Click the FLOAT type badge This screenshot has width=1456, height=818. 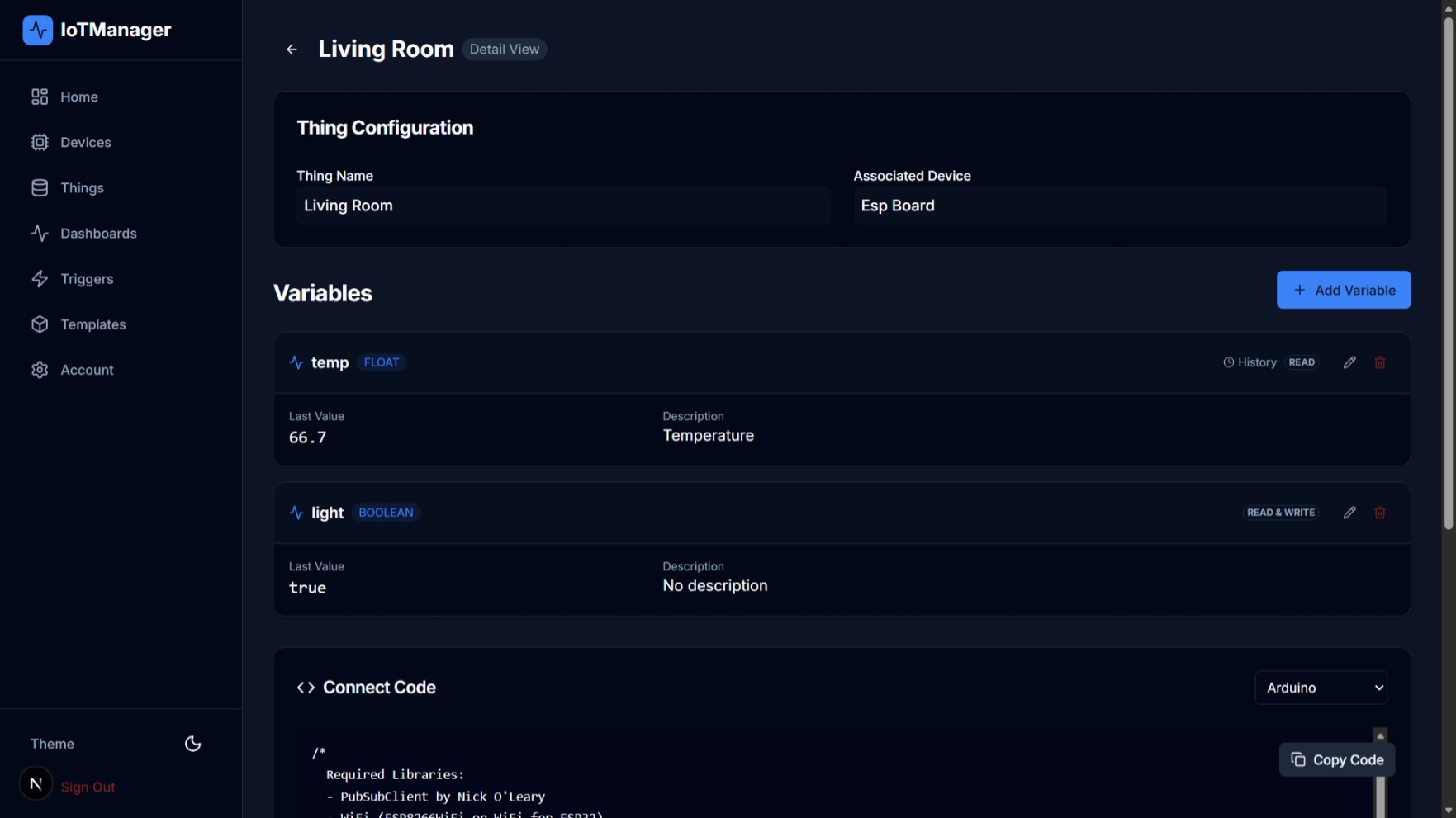click(382, 362)
